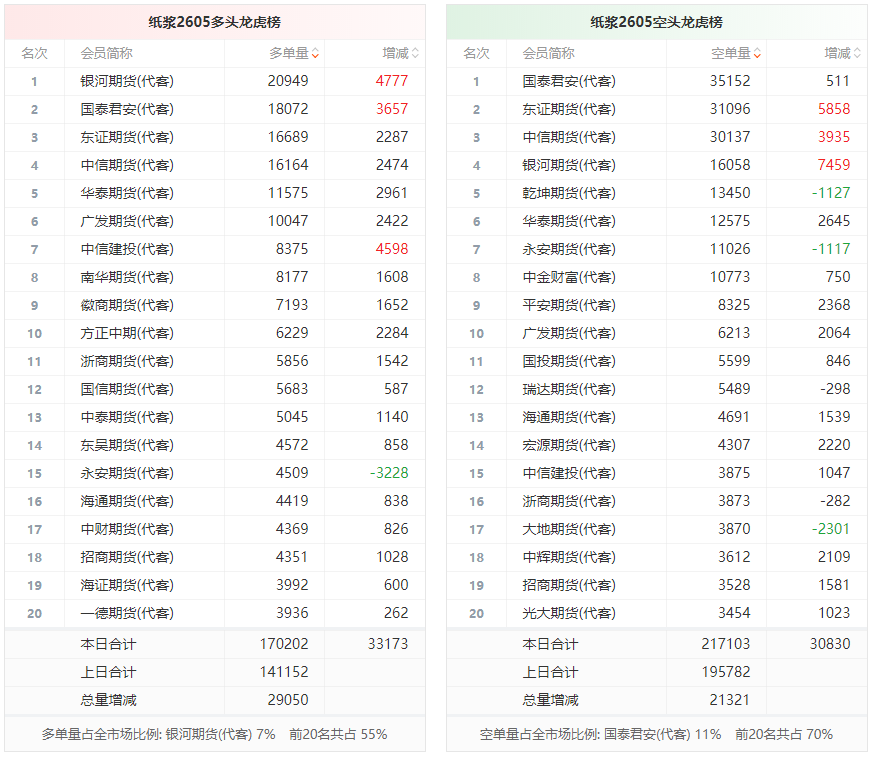Click the green change value -2301

pos(831,529)
